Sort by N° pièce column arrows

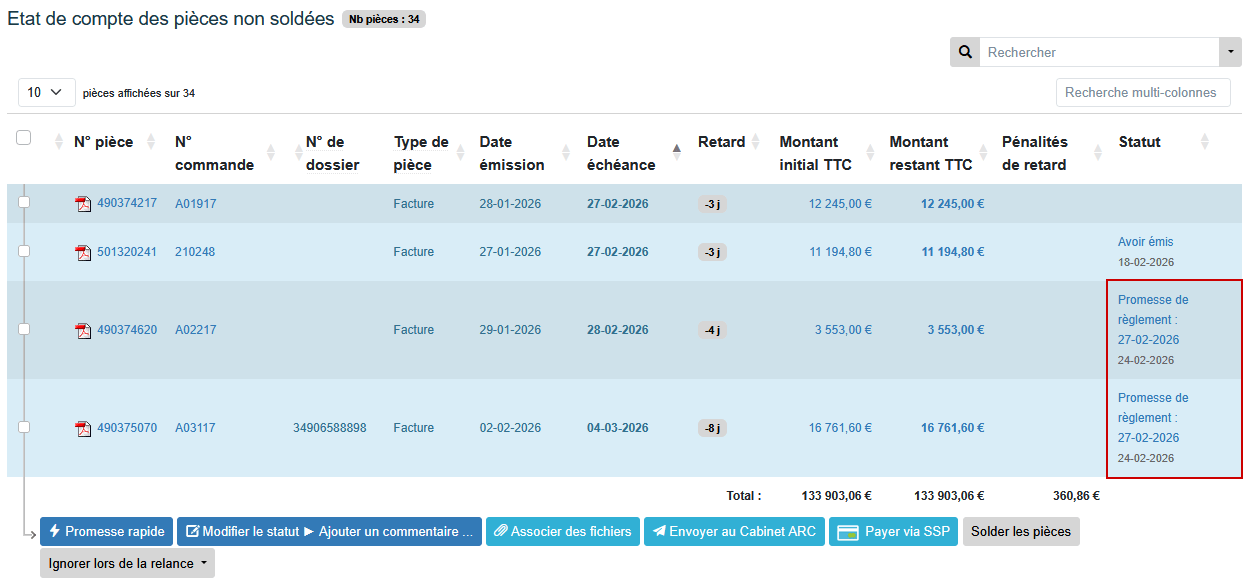[151, 142]
